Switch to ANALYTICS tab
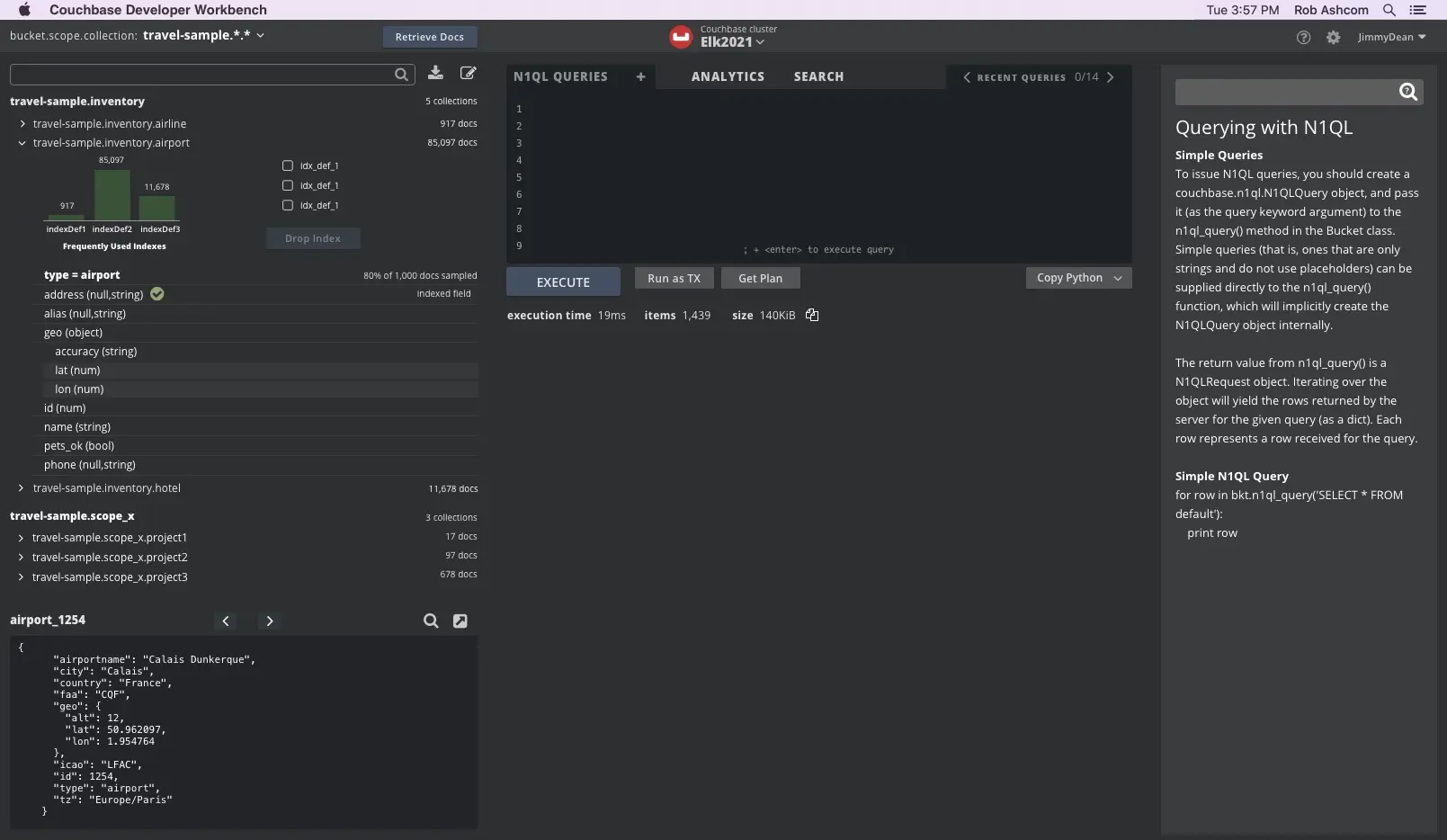The width and height of the screenshot is (1447, 840). [x=728, y=76]
